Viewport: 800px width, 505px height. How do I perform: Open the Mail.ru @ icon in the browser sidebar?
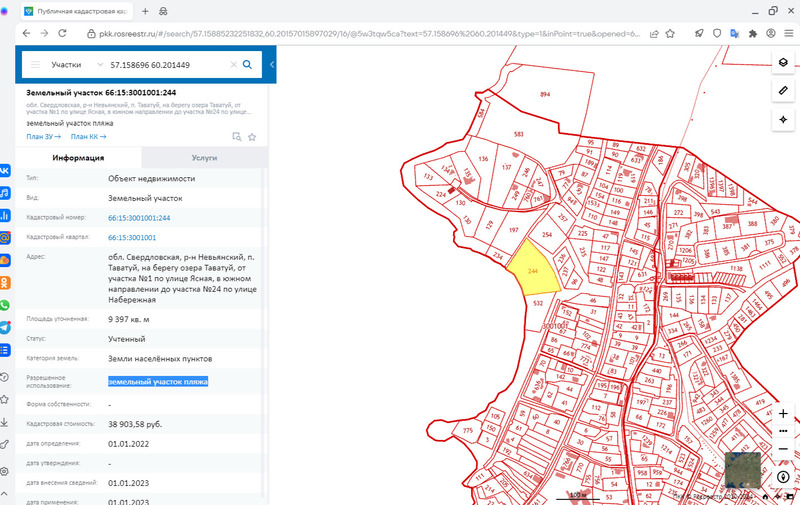(x=4, y=238)
